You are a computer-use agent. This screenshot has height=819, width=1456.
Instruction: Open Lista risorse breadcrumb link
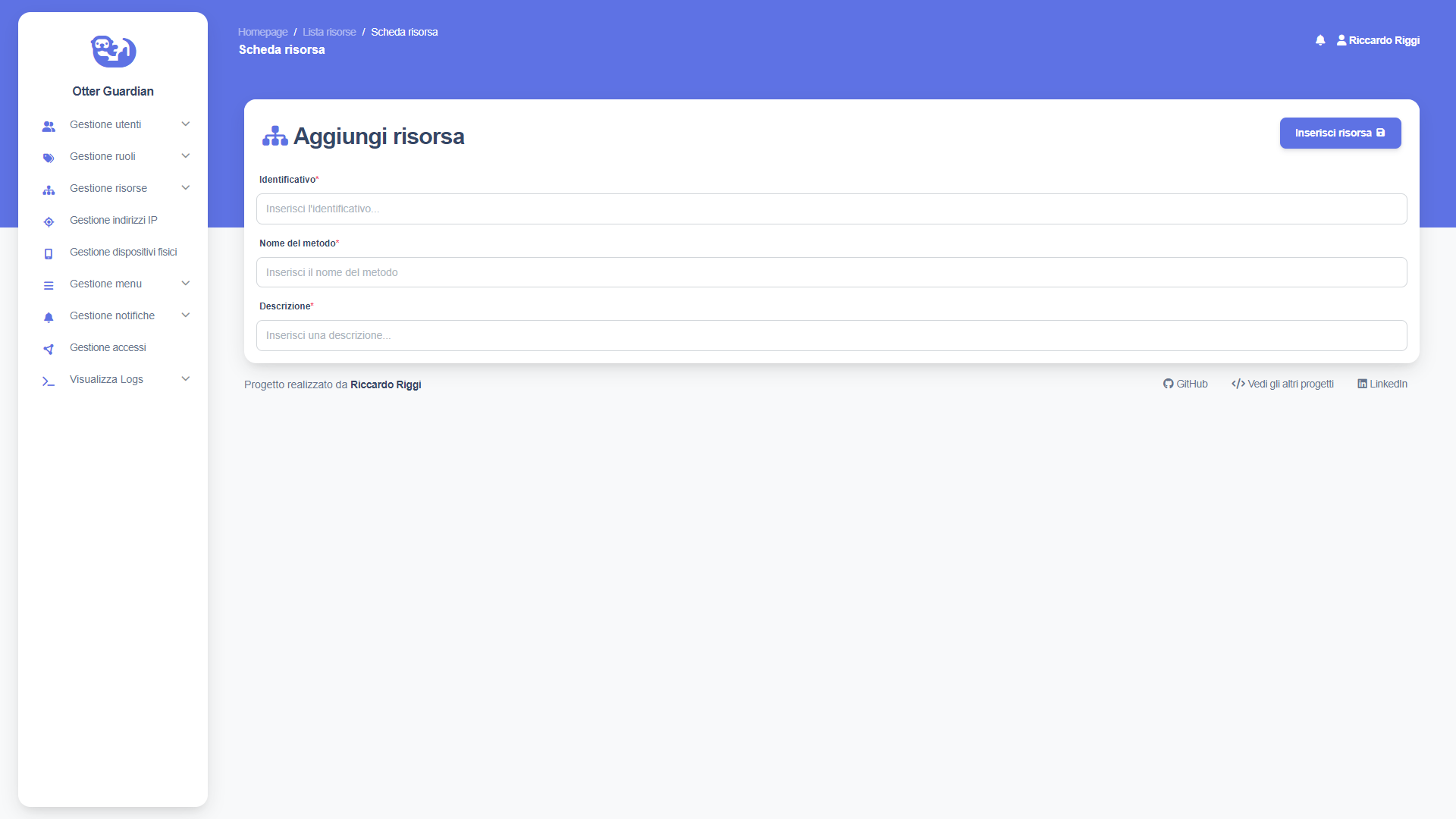click(329, 32)
